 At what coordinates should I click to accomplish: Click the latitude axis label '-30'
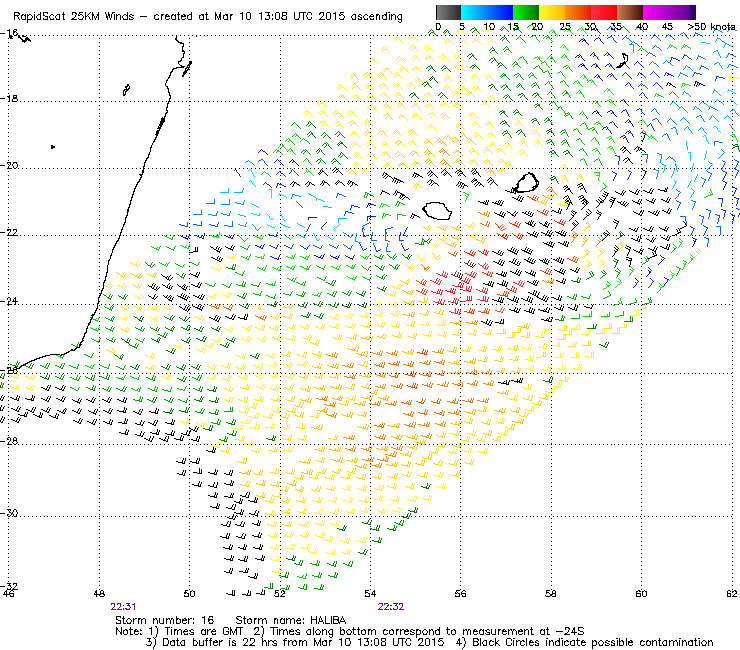[9, 513]
